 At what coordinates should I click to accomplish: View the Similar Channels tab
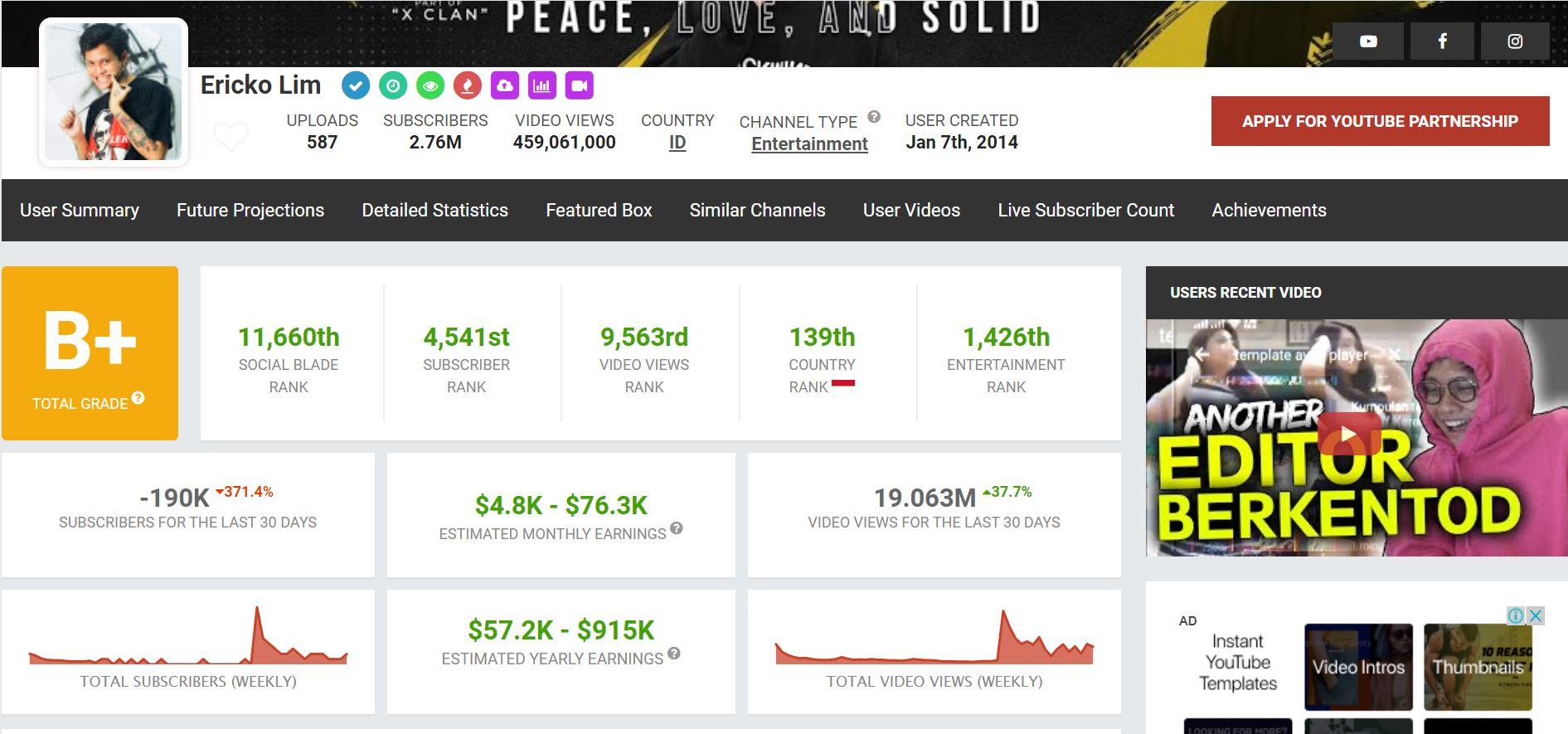point(758,211)
